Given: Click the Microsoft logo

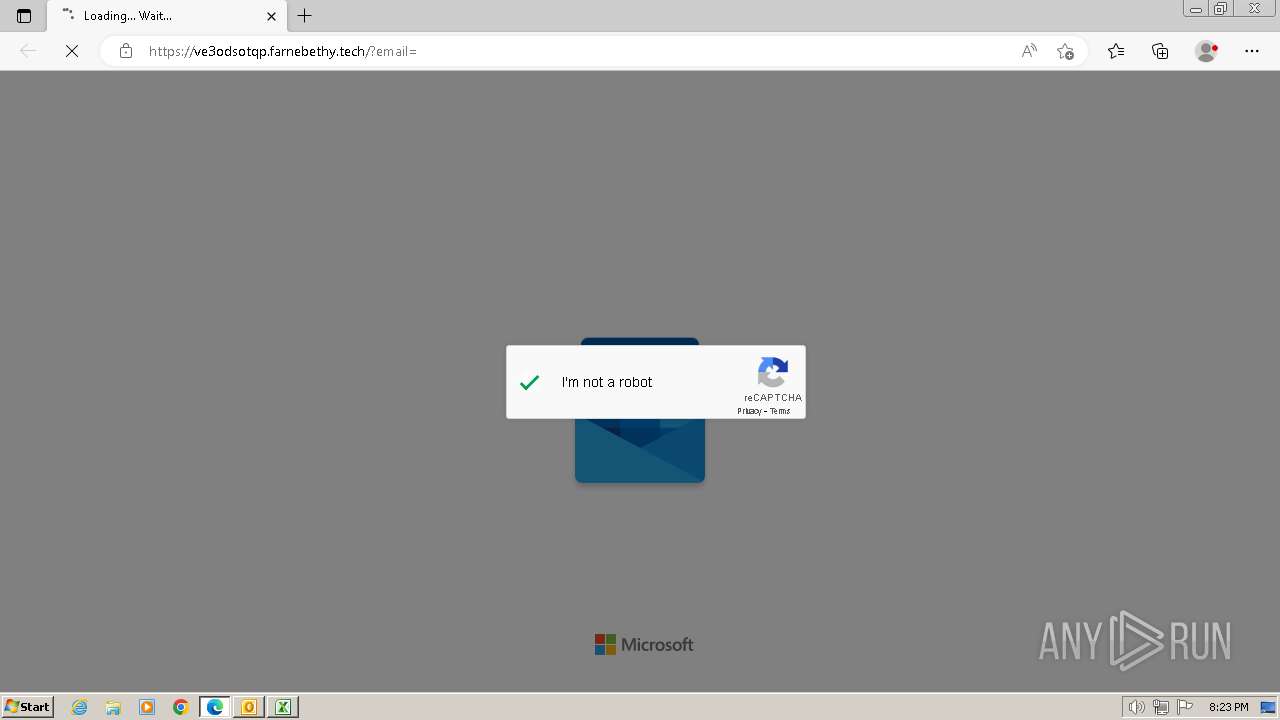Looking at the screenshot, I should click(x=644, y=645).
